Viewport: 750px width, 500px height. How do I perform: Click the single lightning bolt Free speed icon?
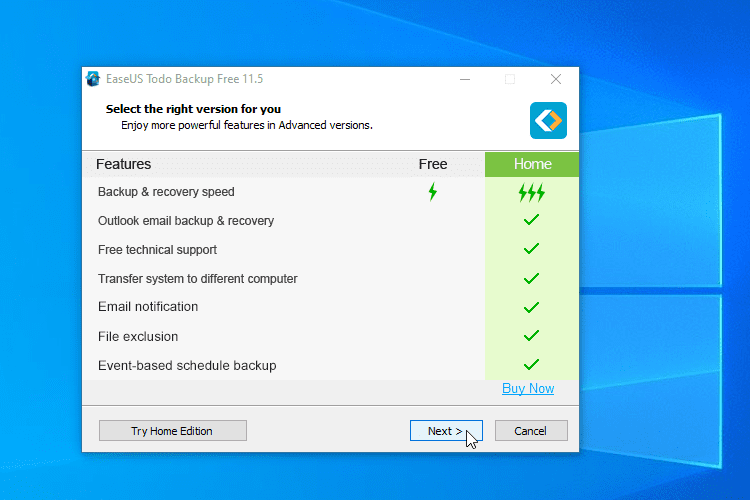(432, 192)
